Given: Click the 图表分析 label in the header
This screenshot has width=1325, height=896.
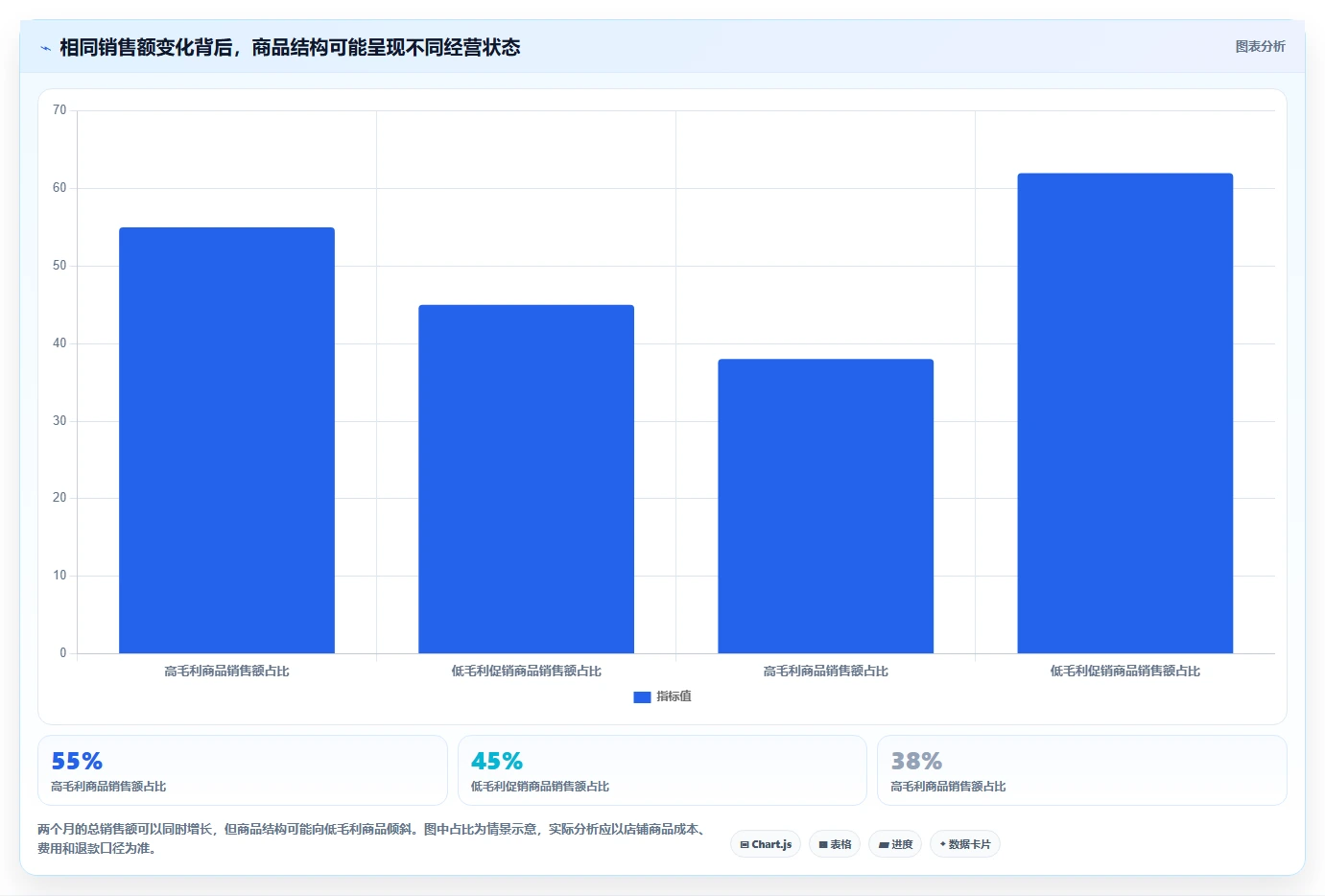Looking at the screenshot, I should click(1260, 46).
